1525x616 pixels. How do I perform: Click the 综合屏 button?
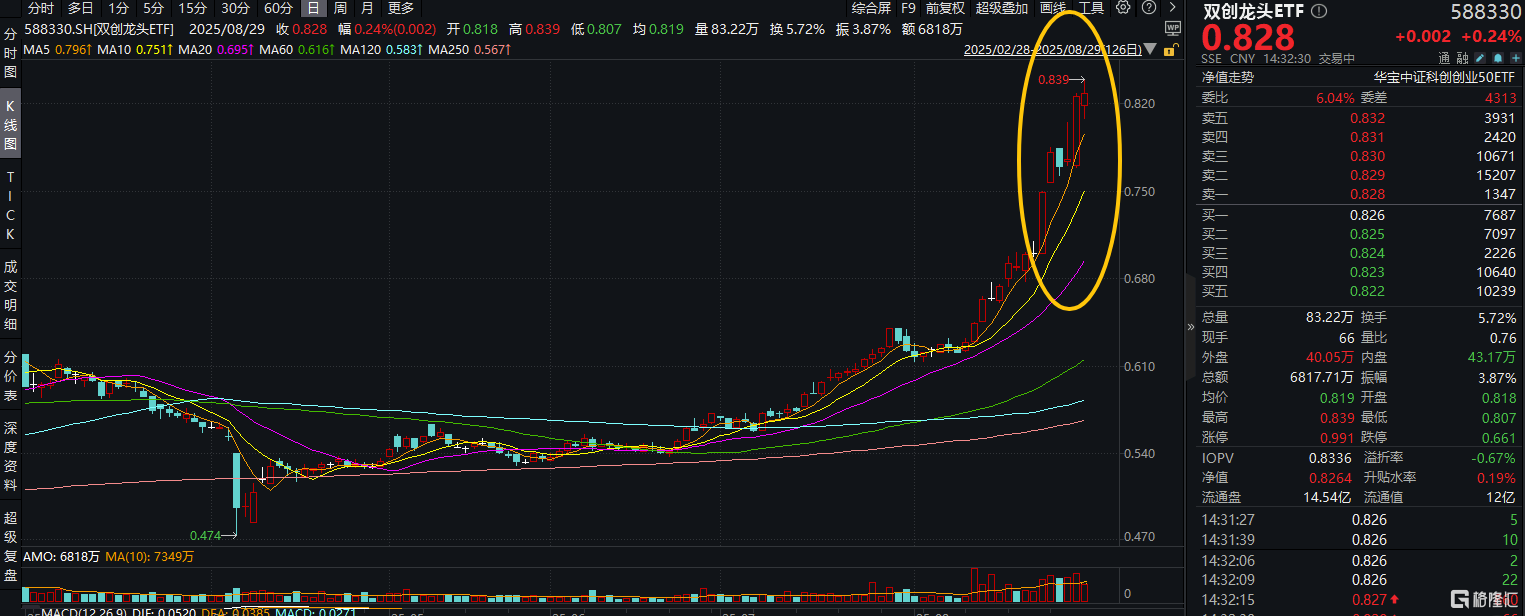click(871, 8)
